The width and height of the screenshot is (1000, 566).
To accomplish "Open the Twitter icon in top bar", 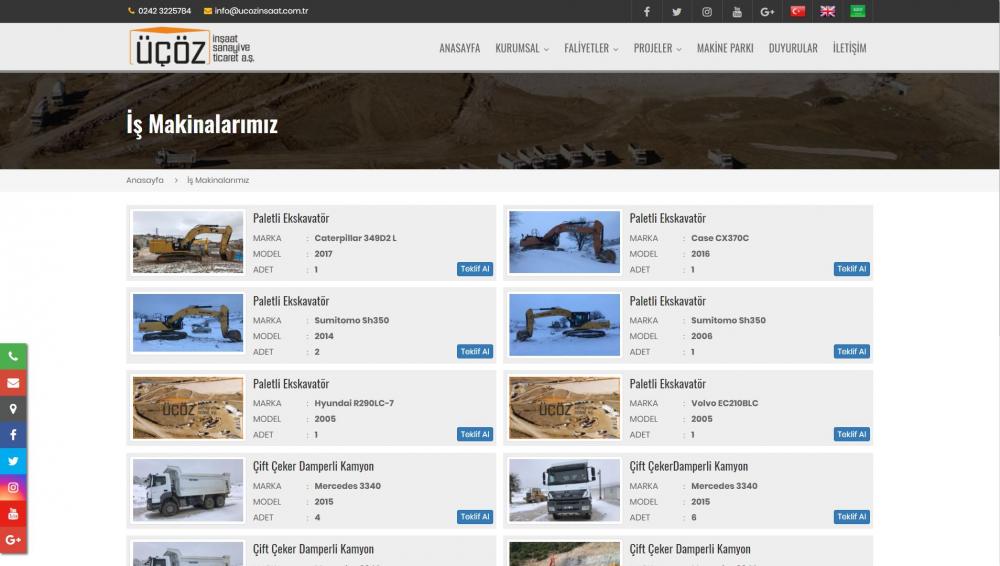I will tap(677, 11).
